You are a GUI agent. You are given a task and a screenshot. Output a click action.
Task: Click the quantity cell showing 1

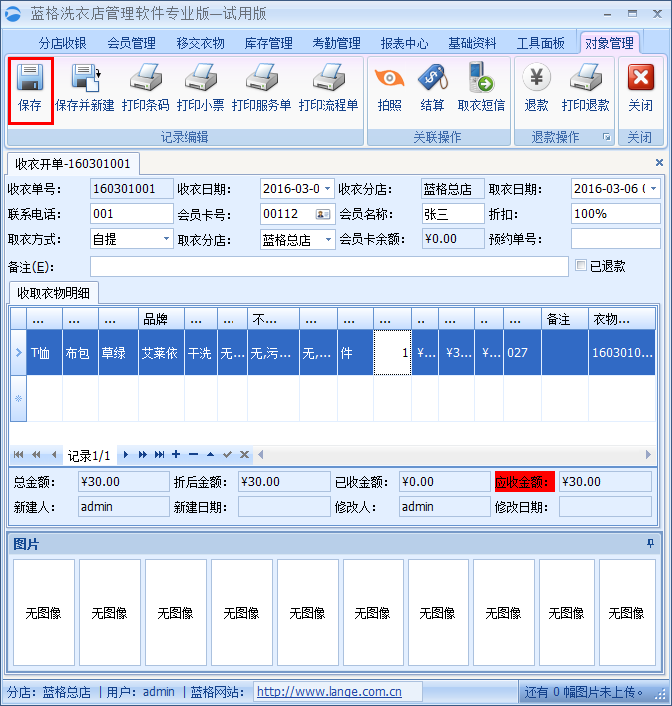click(392, 353)
